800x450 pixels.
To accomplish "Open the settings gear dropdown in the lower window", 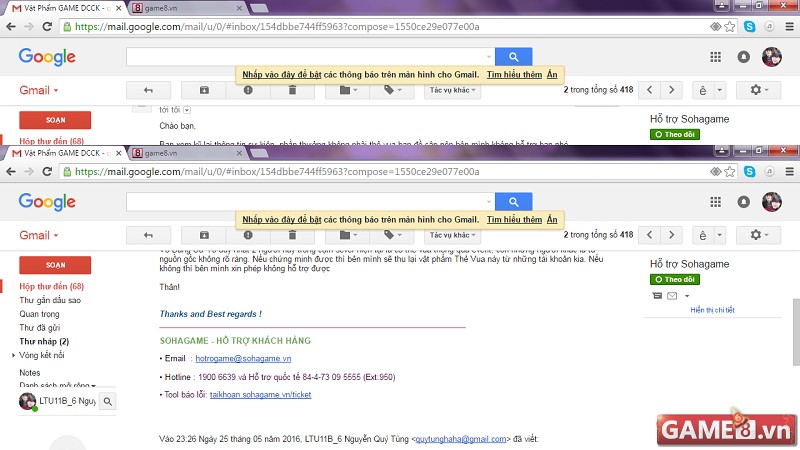I will click(759, 235).
